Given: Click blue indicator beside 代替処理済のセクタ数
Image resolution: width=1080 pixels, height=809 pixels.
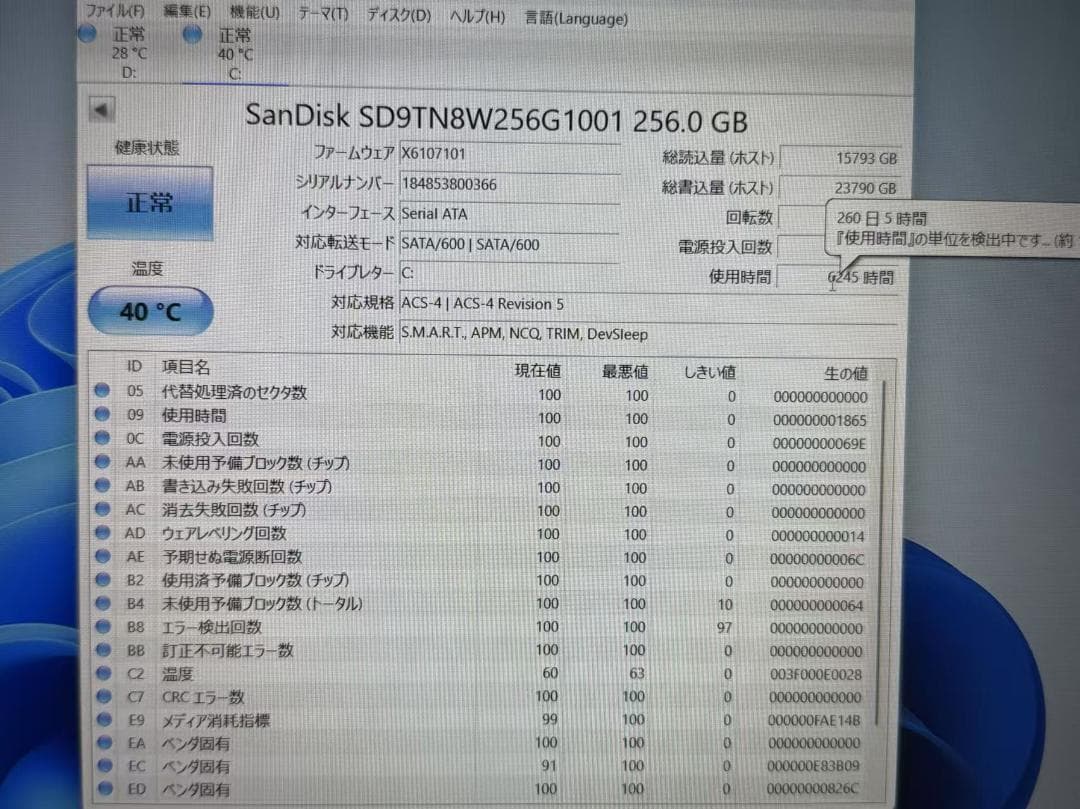Looking at the screenshot, I should (103, 392).
